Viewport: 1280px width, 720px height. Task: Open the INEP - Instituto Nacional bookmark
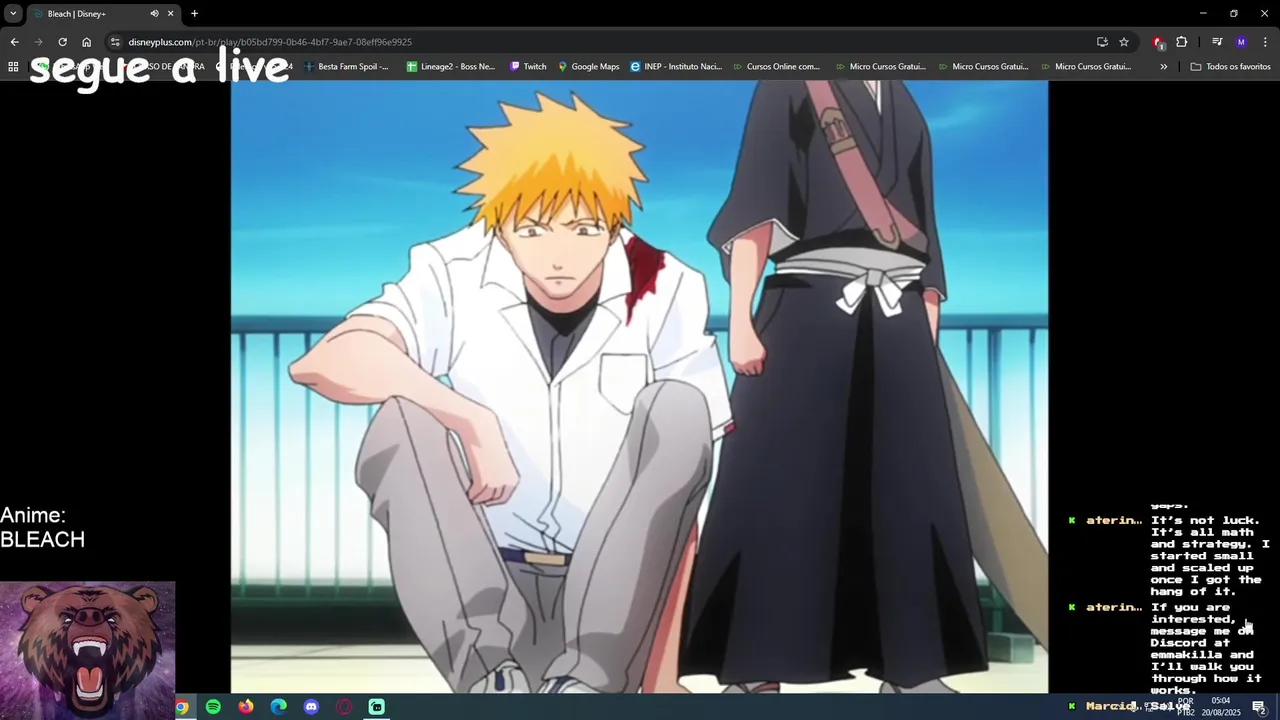(676, 67)
